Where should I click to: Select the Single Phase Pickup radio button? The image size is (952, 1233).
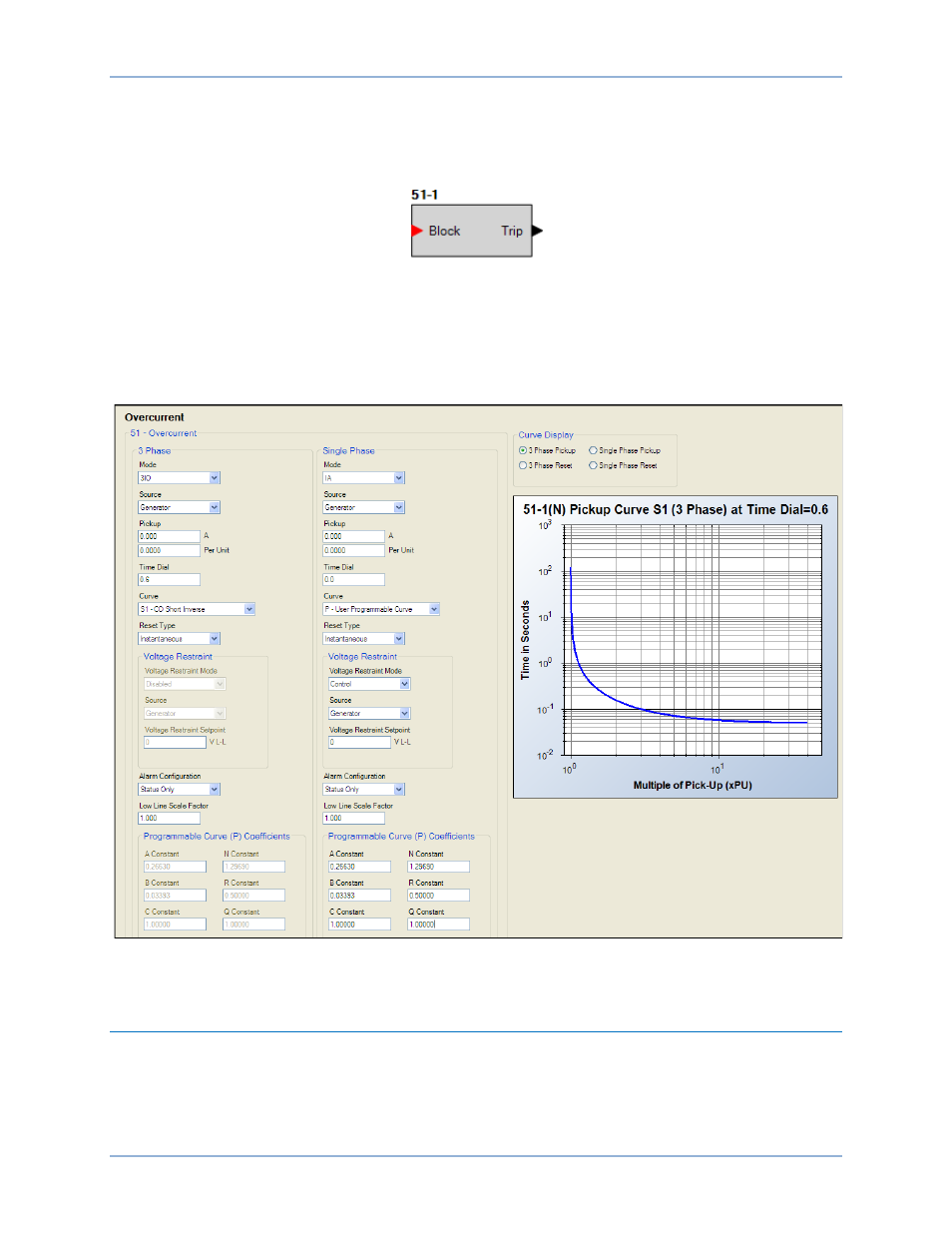click(593, 450)
